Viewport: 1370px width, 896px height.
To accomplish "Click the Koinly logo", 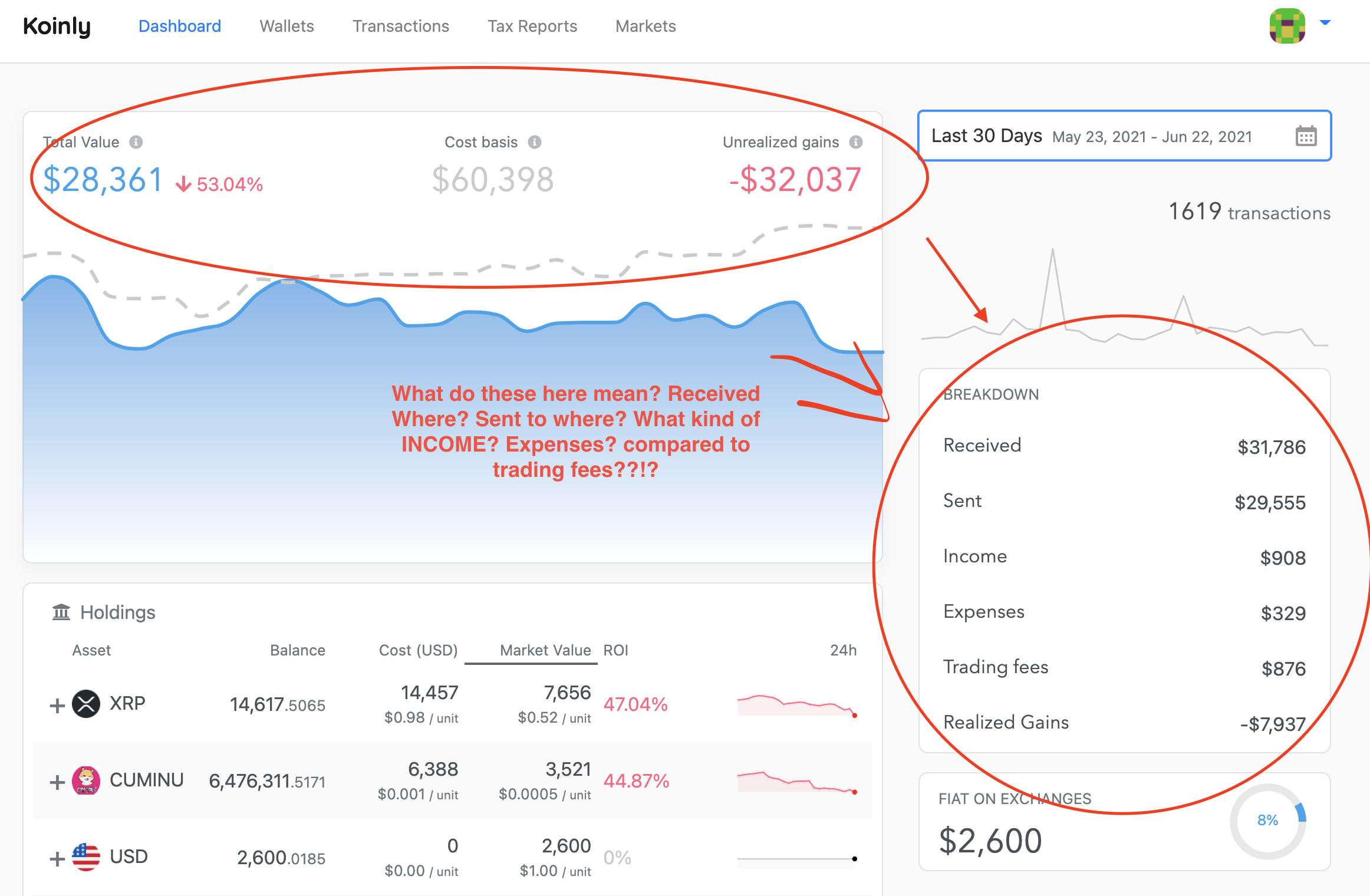I will (x=57, y=27).
